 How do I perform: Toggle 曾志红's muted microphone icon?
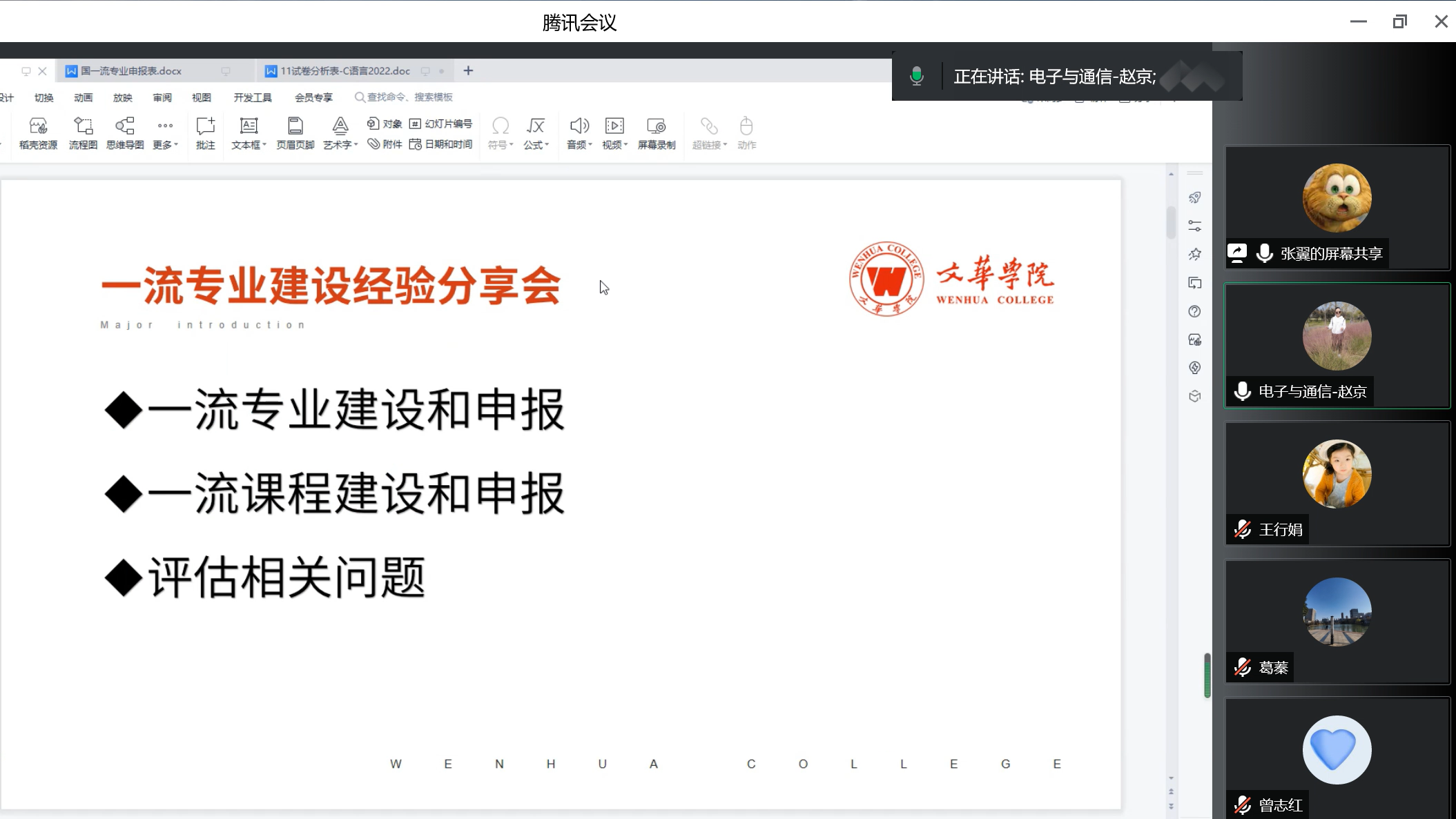(x=1243, y=805)
